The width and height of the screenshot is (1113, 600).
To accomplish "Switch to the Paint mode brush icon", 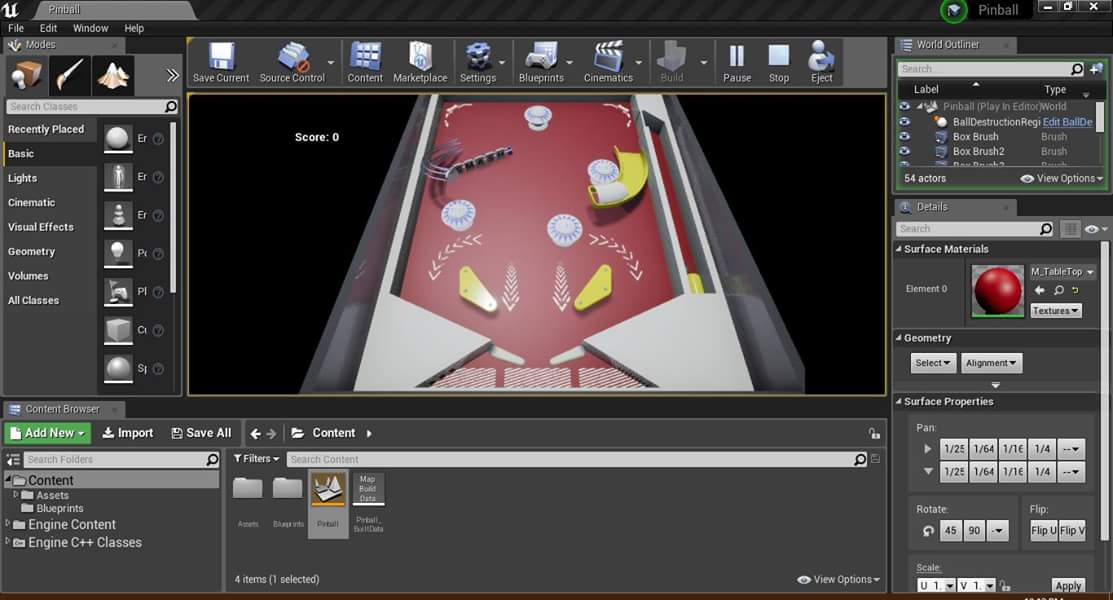I will [70, 75].
